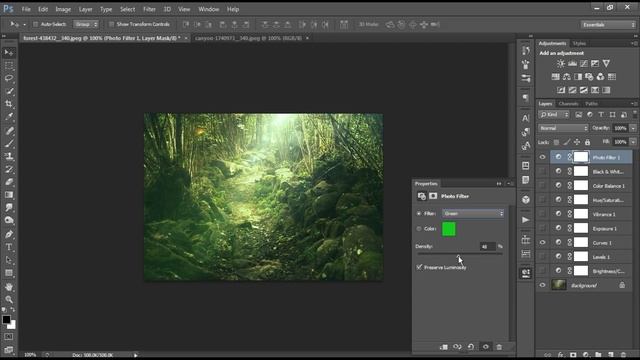Image resolution: width=640 pixels, height=360 pixels.
Task: Enable Show Transform Controls checkbox
Action: click(x=111, y=24)
